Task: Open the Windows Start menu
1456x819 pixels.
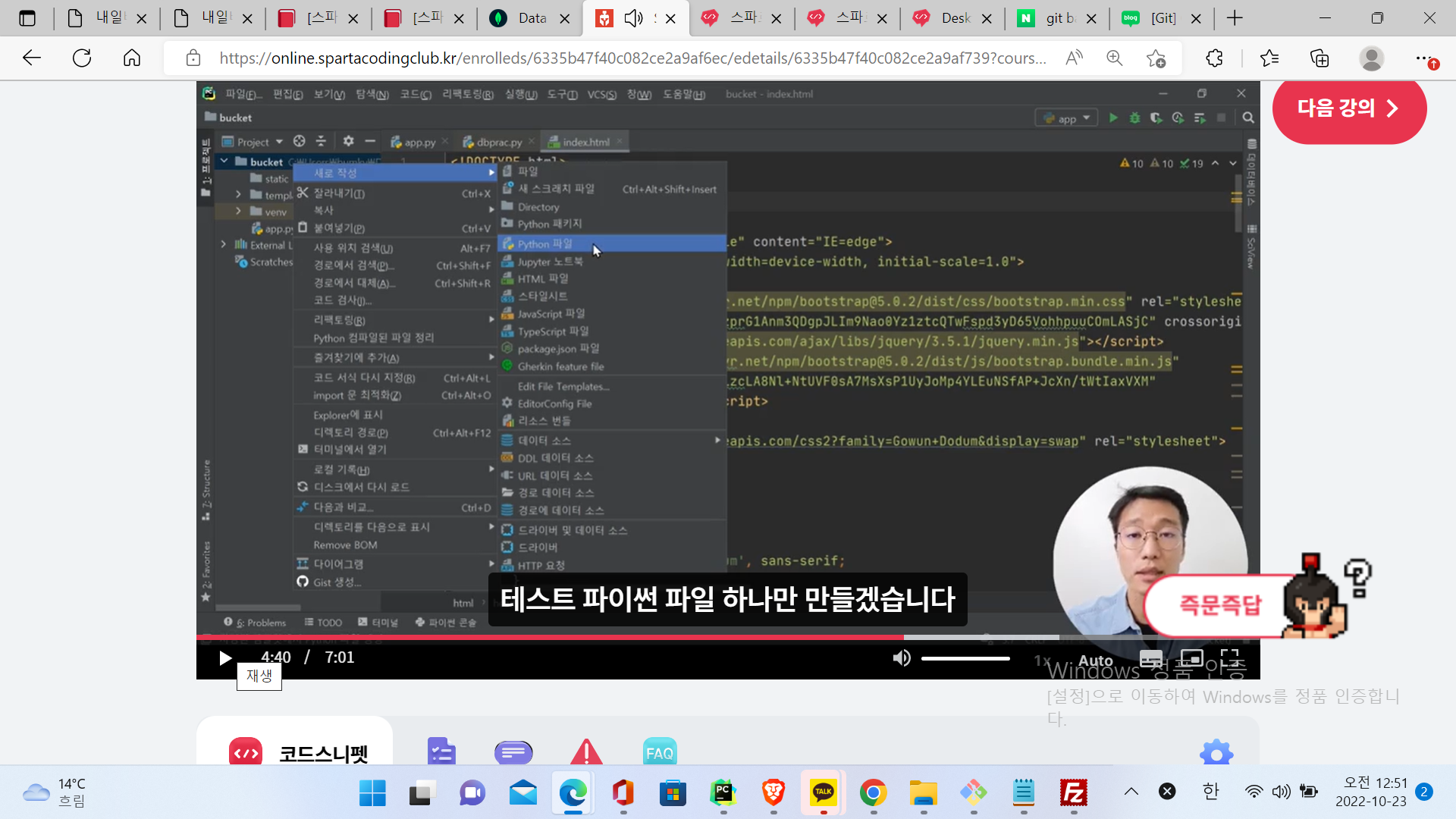Action: pos(372,793)
